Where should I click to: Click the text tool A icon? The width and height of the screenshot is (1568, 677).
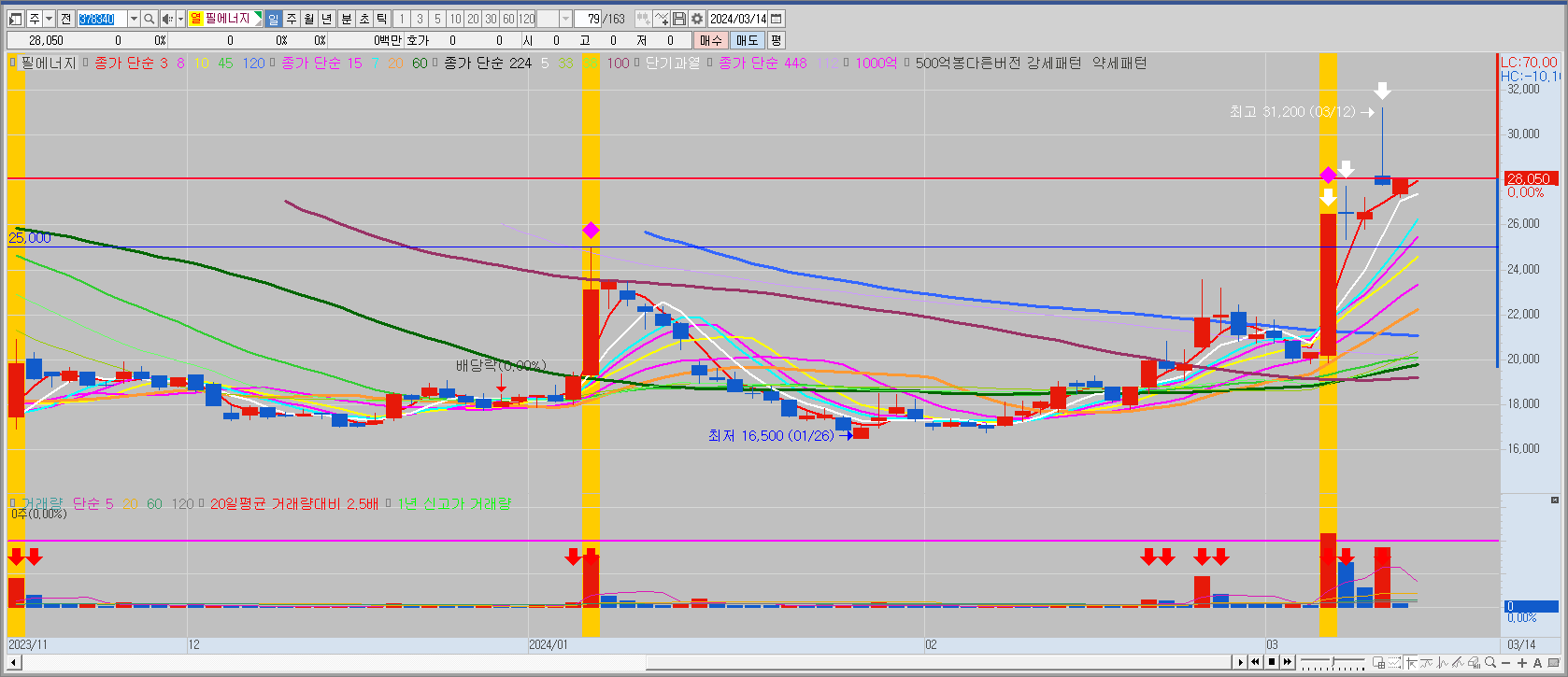tap(1537, 663)
